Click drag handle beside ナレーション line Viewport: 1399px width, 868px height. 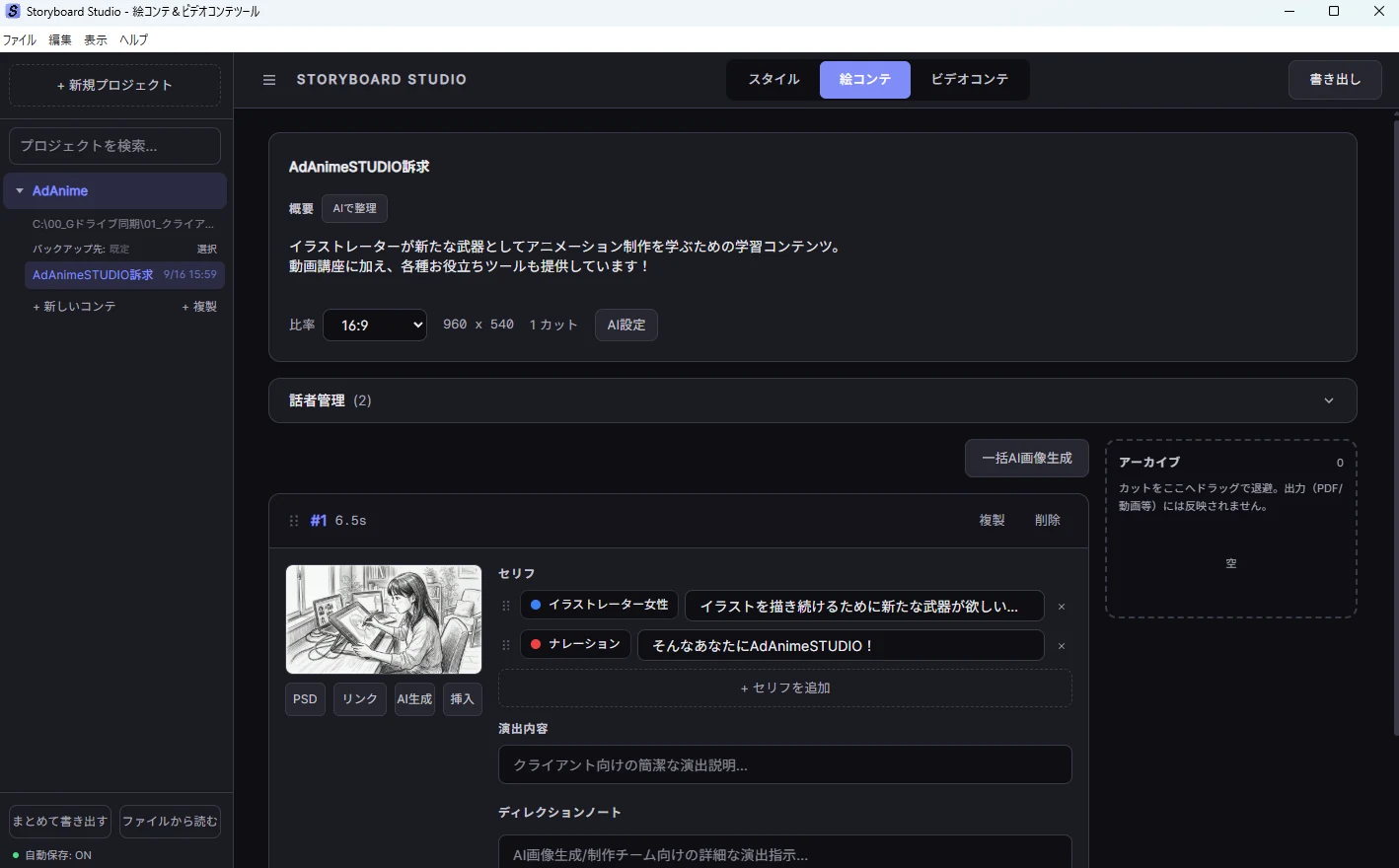506,646
